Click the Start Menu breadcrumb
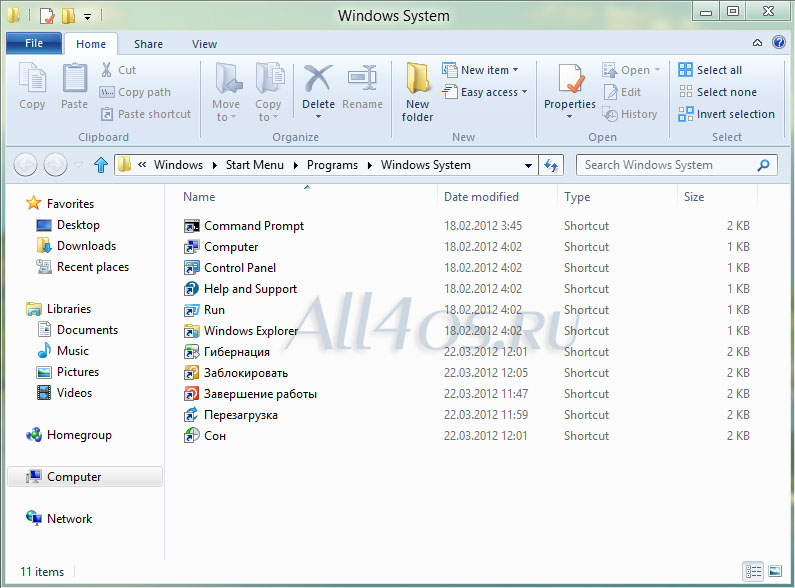795x588 pixels. (x=255, y=165)
